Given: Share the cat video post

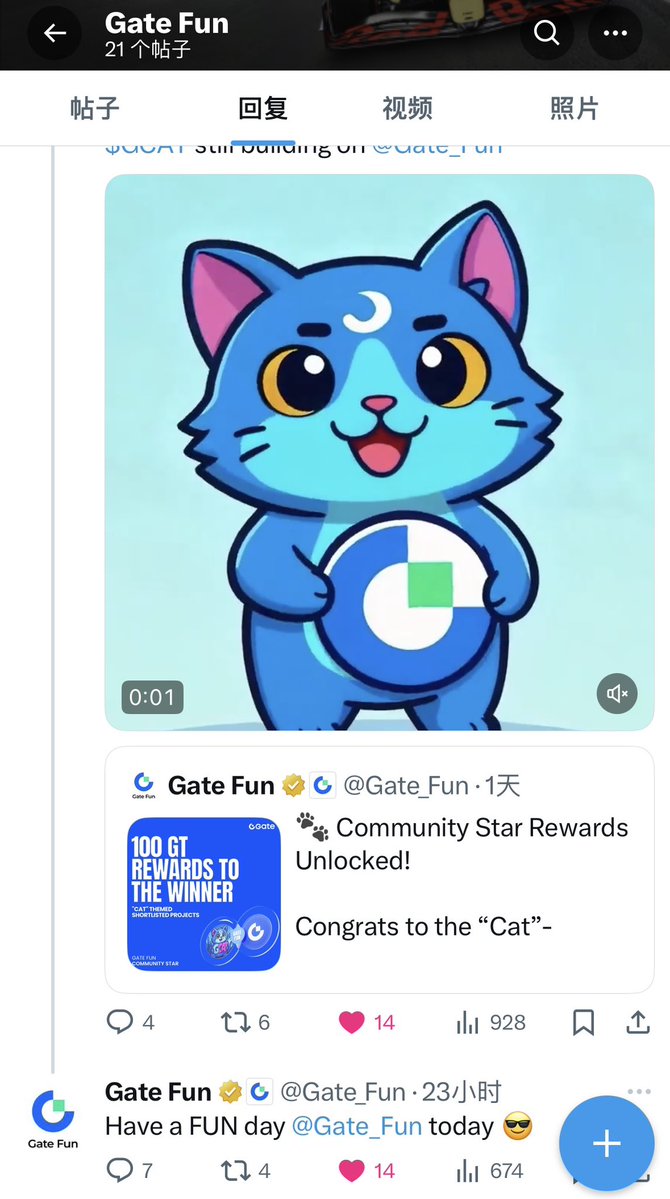Looking at the screenshot, I should coord(638,1022).
